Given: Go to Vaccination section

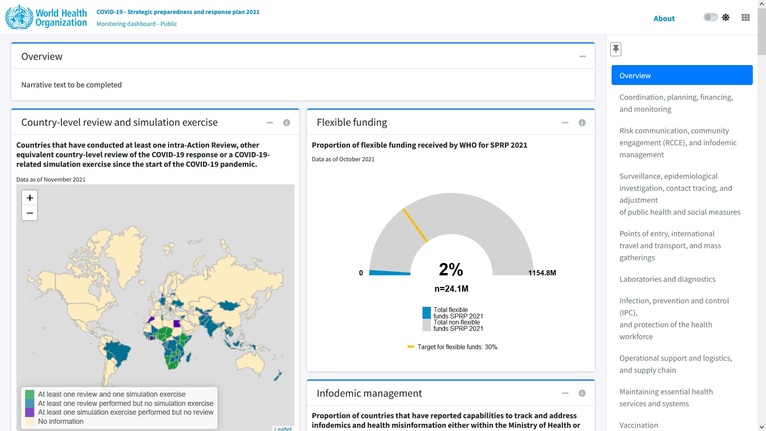Looking at the screenshot, I should [x=682, y=425].
